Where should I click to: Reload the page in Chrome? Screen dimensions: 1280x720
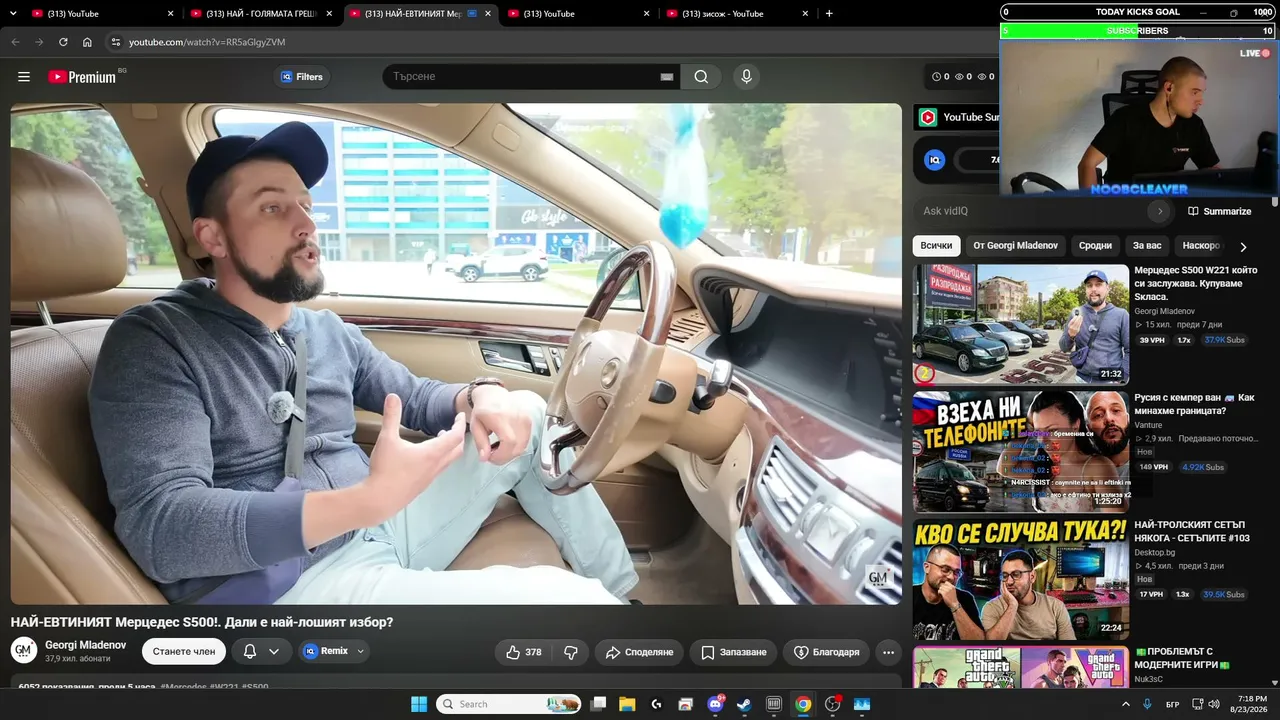pos(63,42)
